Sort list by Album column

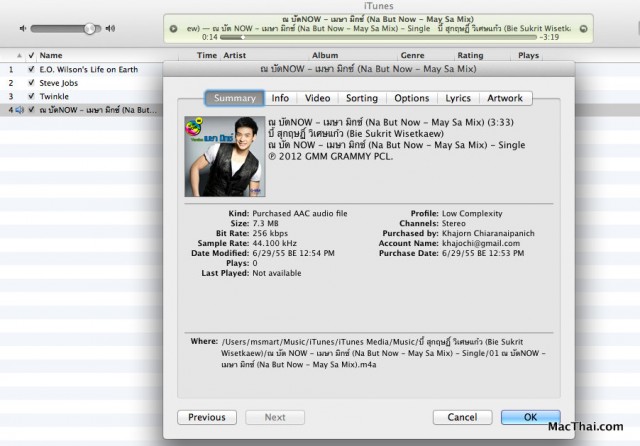click(325, 55)
